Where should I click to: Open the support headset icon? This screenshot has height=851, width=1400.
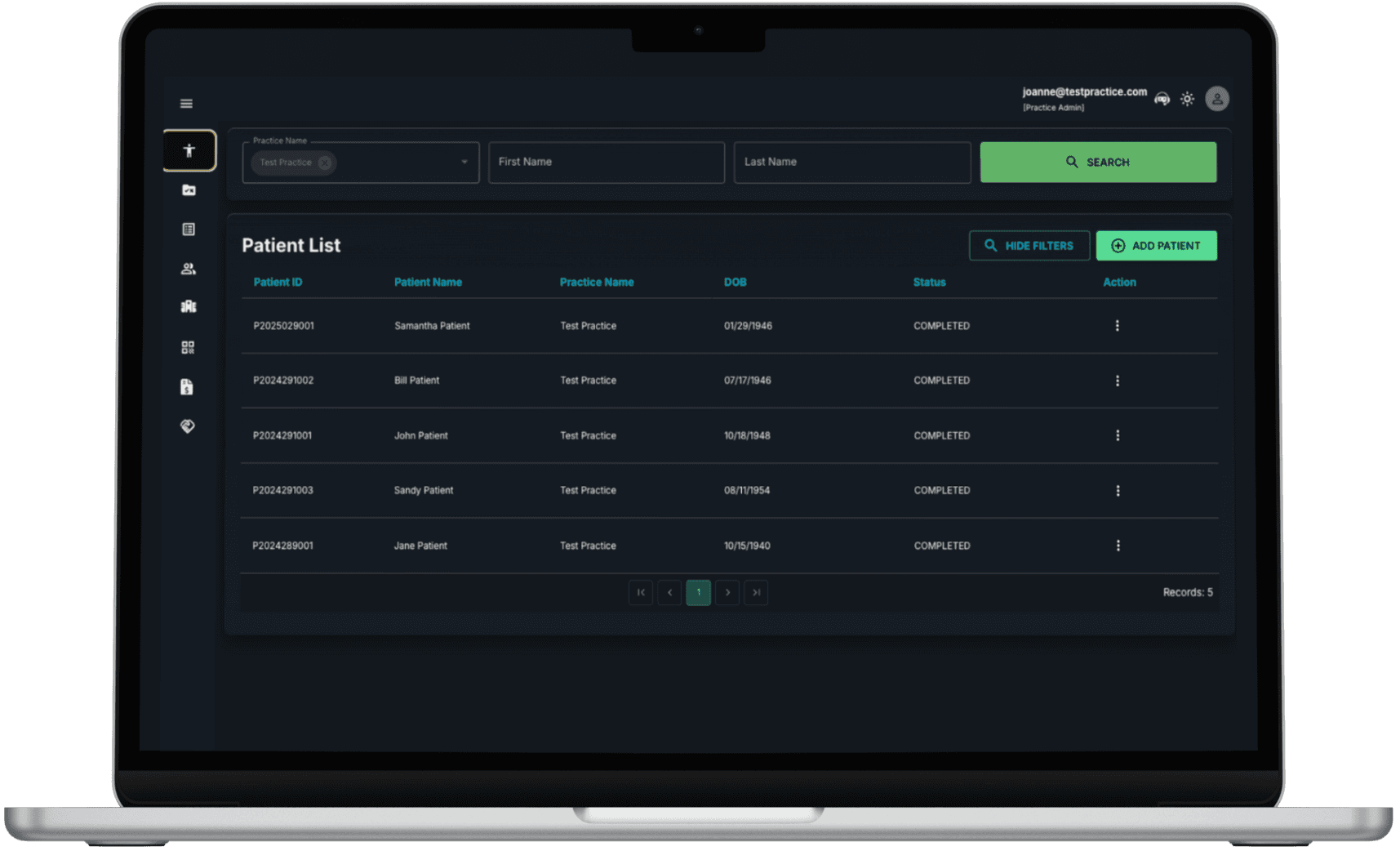(1162, 99)
